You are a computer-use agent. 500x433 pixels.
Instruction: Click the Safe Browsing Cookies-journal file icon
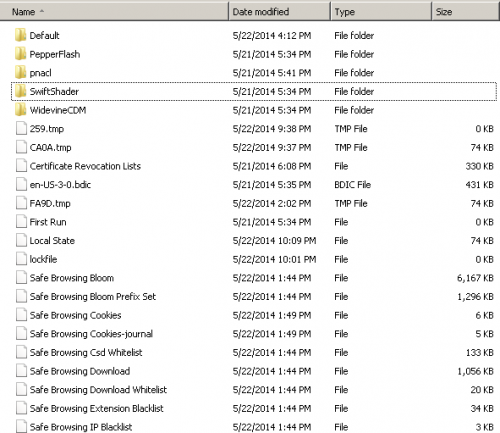[x=21, y=334]
